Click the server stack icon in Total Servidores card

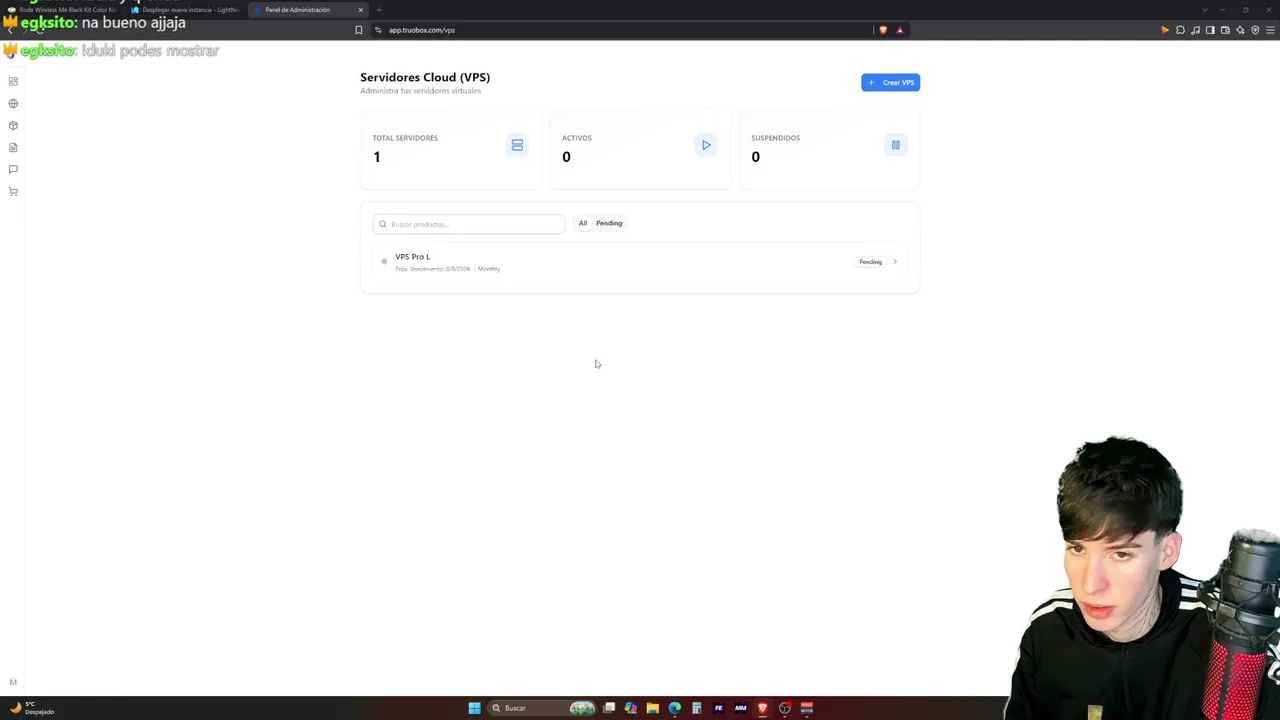(x=517, y=145)
